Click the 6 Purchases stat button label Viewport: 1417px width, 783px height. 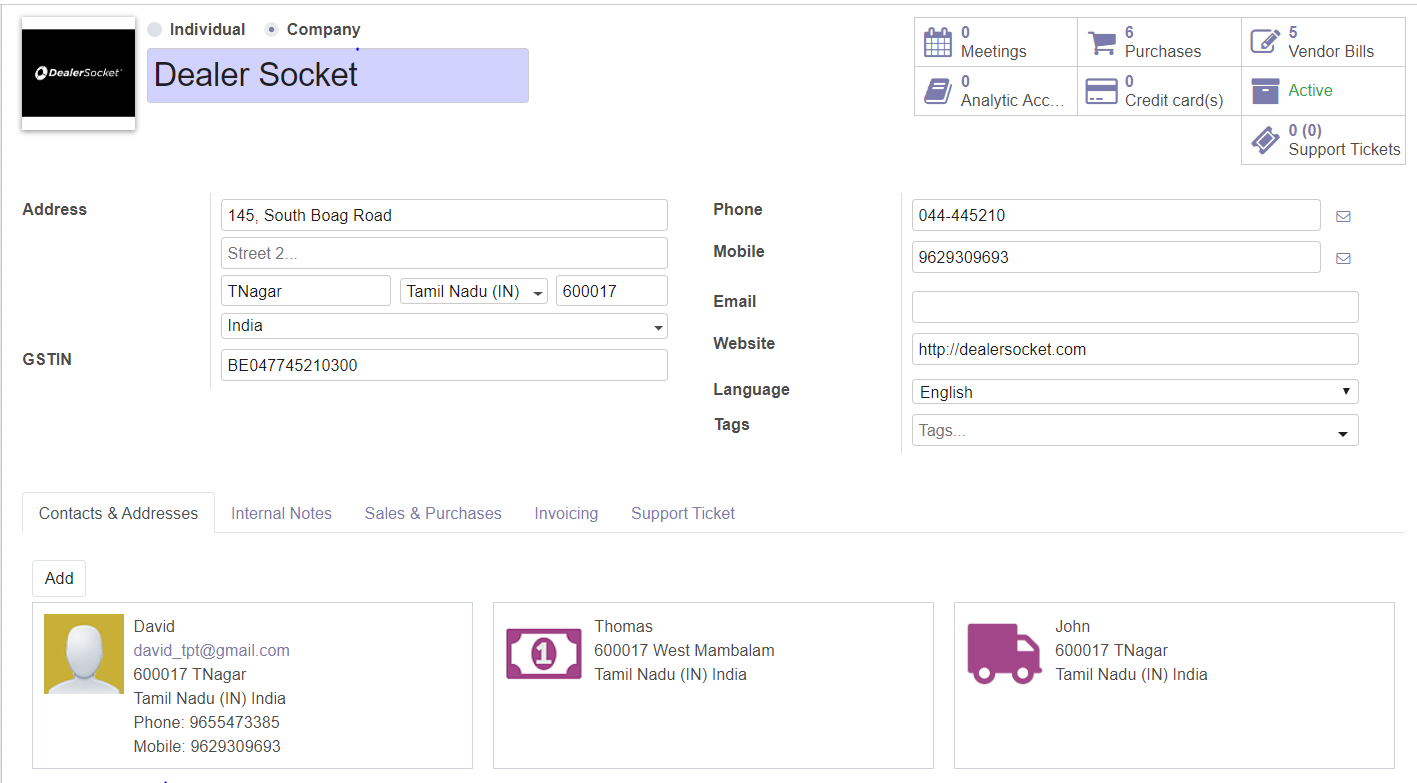(1163, 42)
